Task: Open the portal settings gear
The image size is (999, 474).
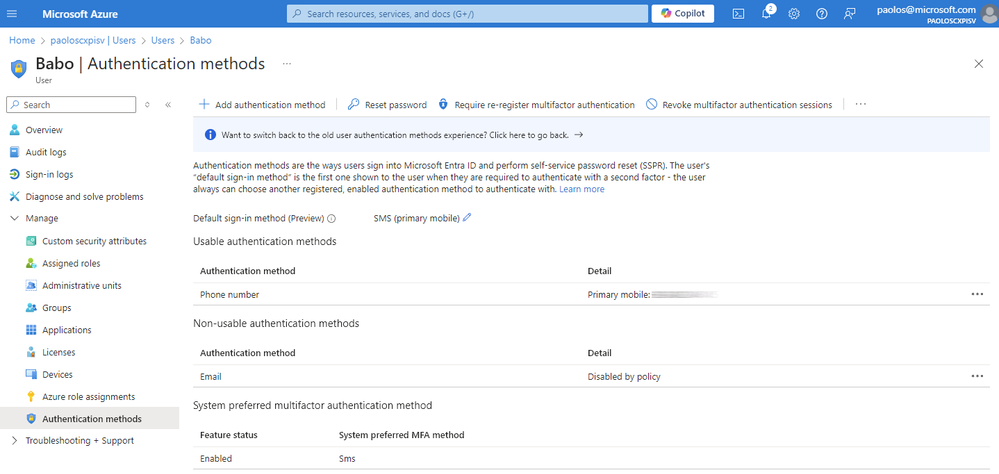Action: click(794, 13)
